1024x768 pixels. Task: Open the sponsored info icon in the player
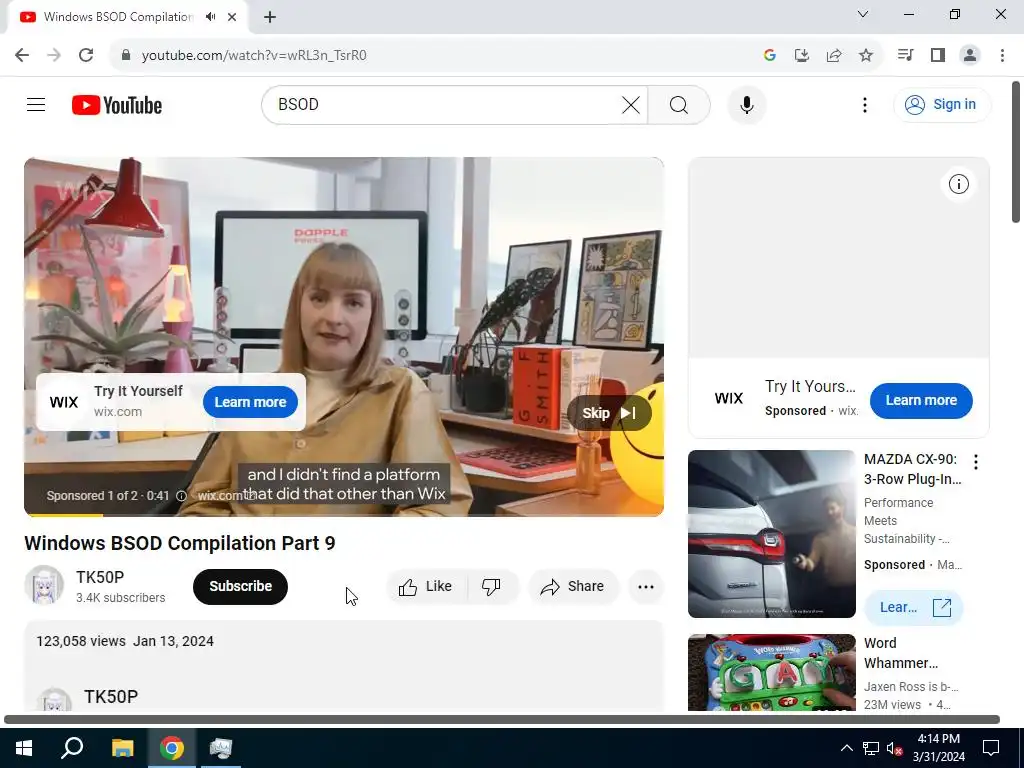pos(182,496)
